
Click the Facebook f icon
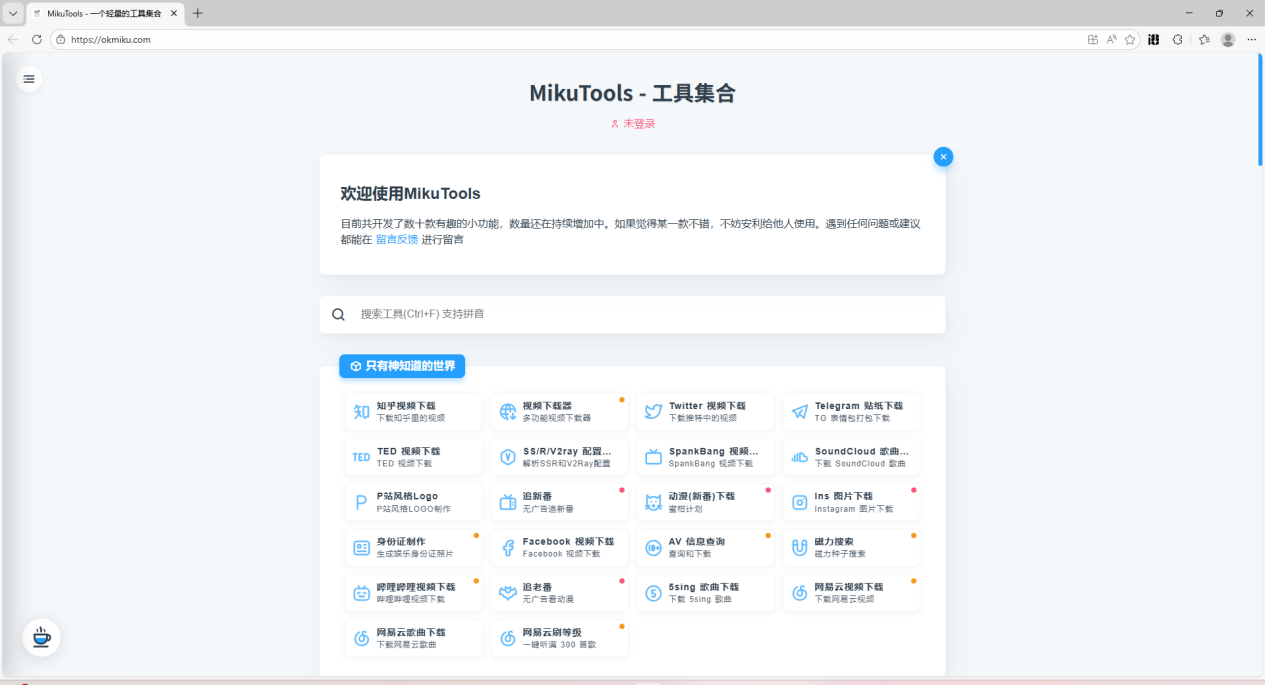point(508,548)
